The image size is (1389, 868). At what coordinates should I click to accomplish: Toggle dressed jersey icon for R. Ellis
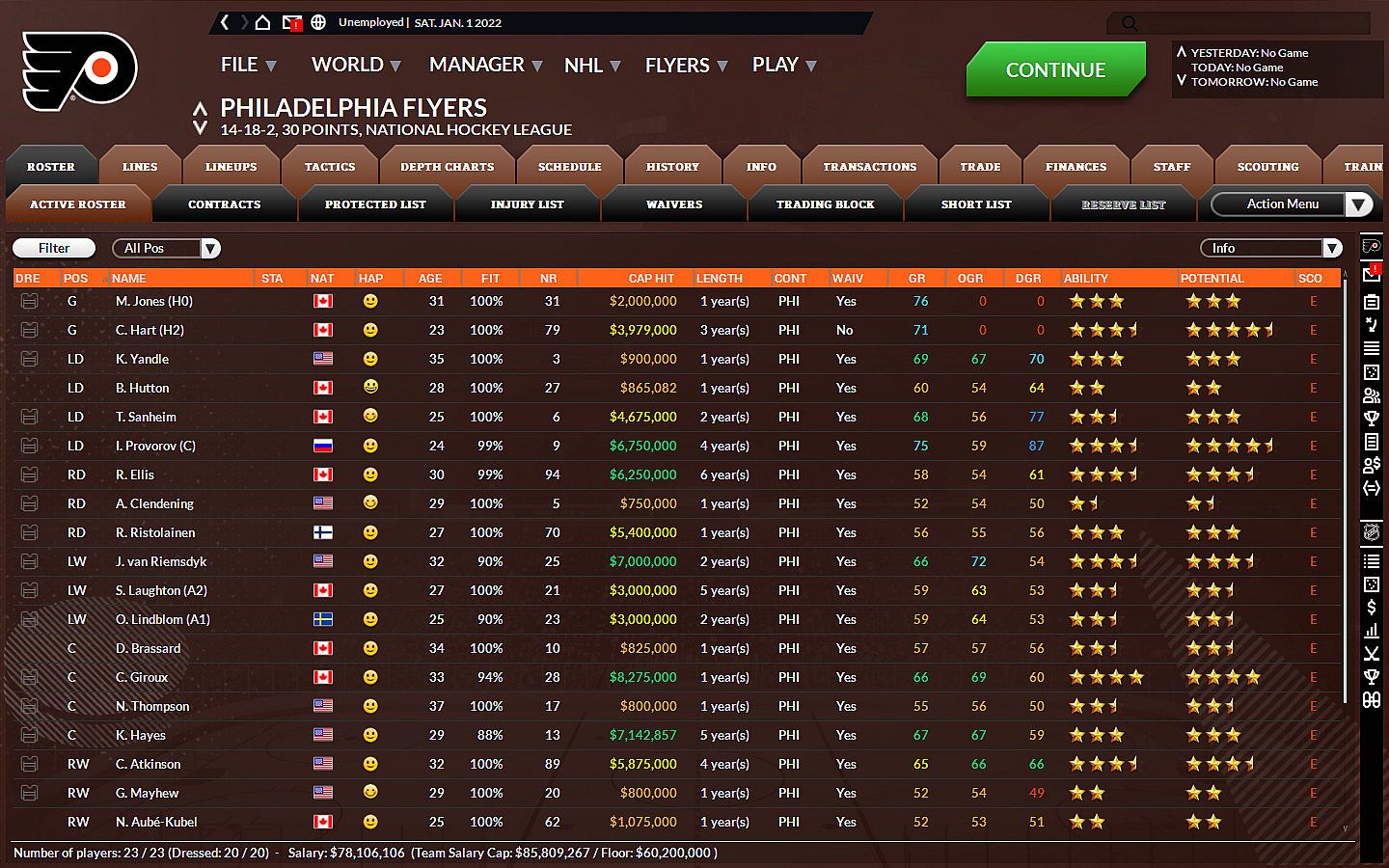point(30,475)
